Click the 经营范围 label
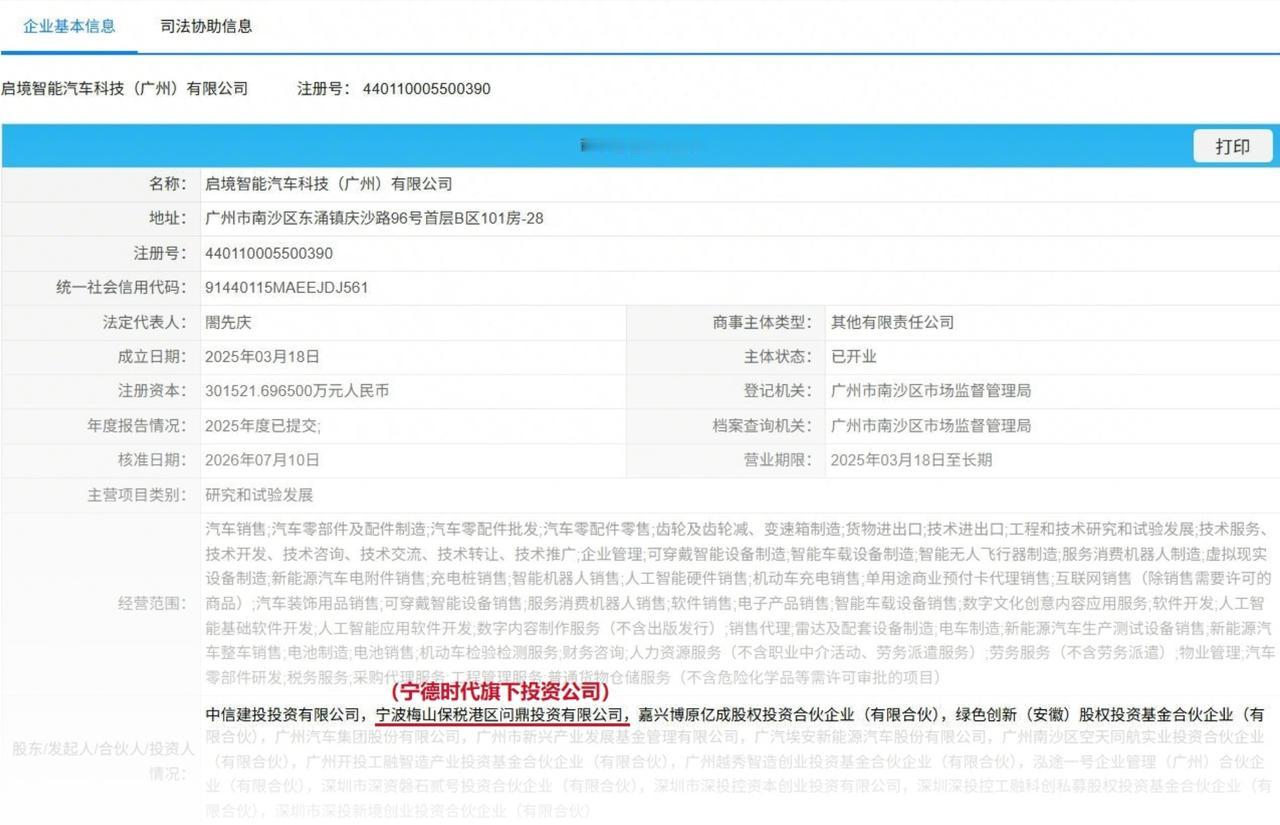1280x825 pixels. click(153, 603)
